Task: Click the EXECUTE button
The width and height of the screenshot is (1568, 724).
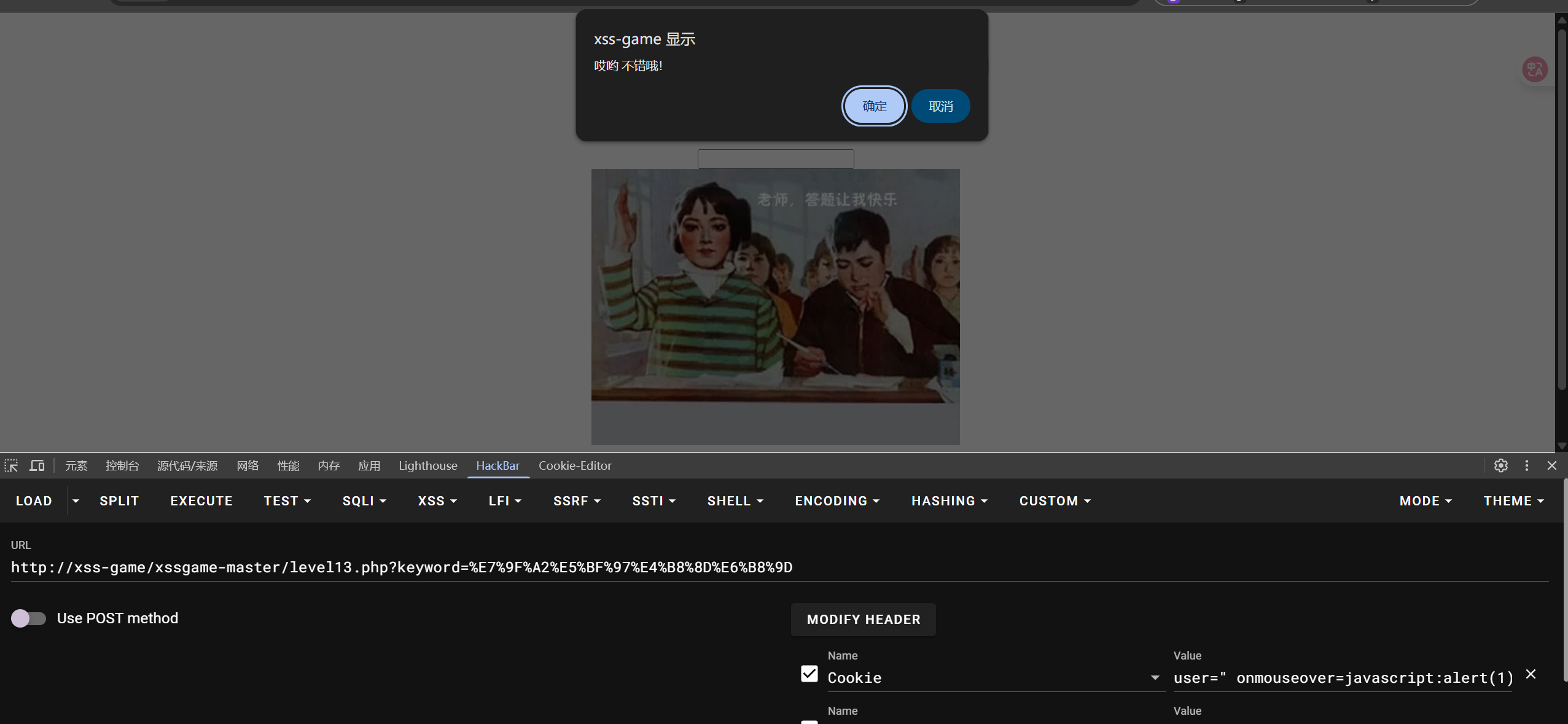Action: click(201, 501)
